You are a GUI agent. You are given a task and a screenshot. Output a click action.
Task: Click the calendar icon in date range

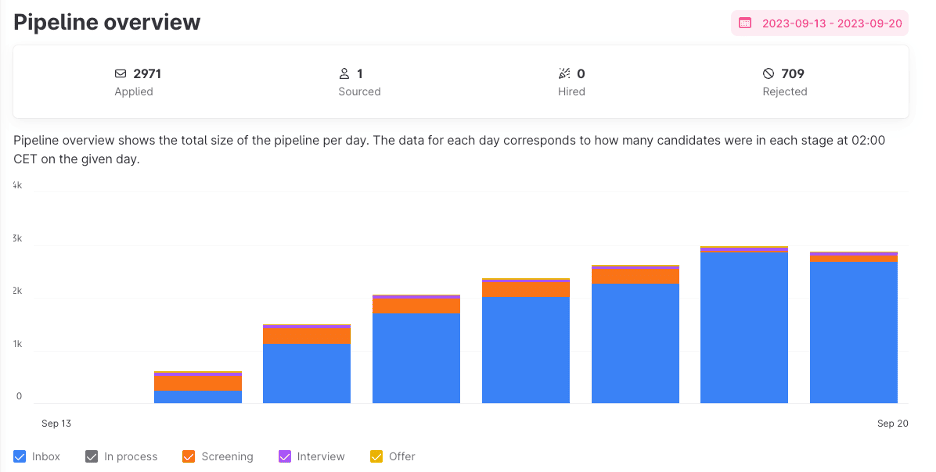(x=745, y=23)
